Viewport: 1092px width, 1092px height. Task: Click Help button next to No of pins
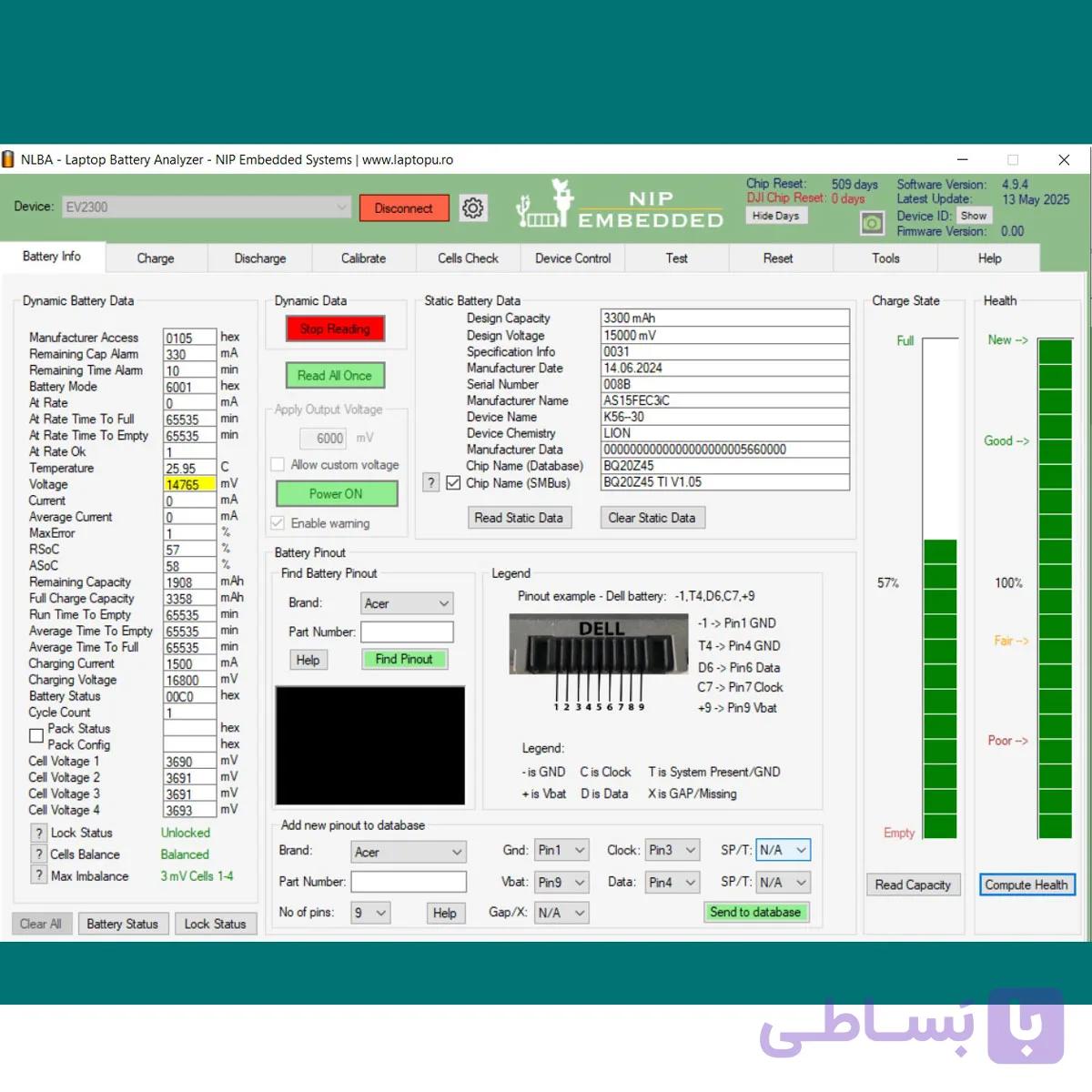pyautogui.click(x=444, y=913)
